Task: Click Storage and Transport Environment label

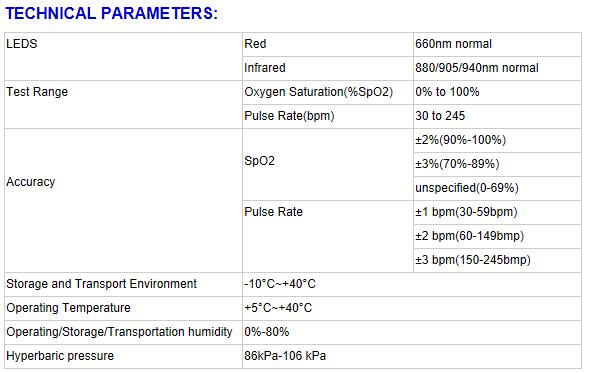Action: click(x=101, y=284)
